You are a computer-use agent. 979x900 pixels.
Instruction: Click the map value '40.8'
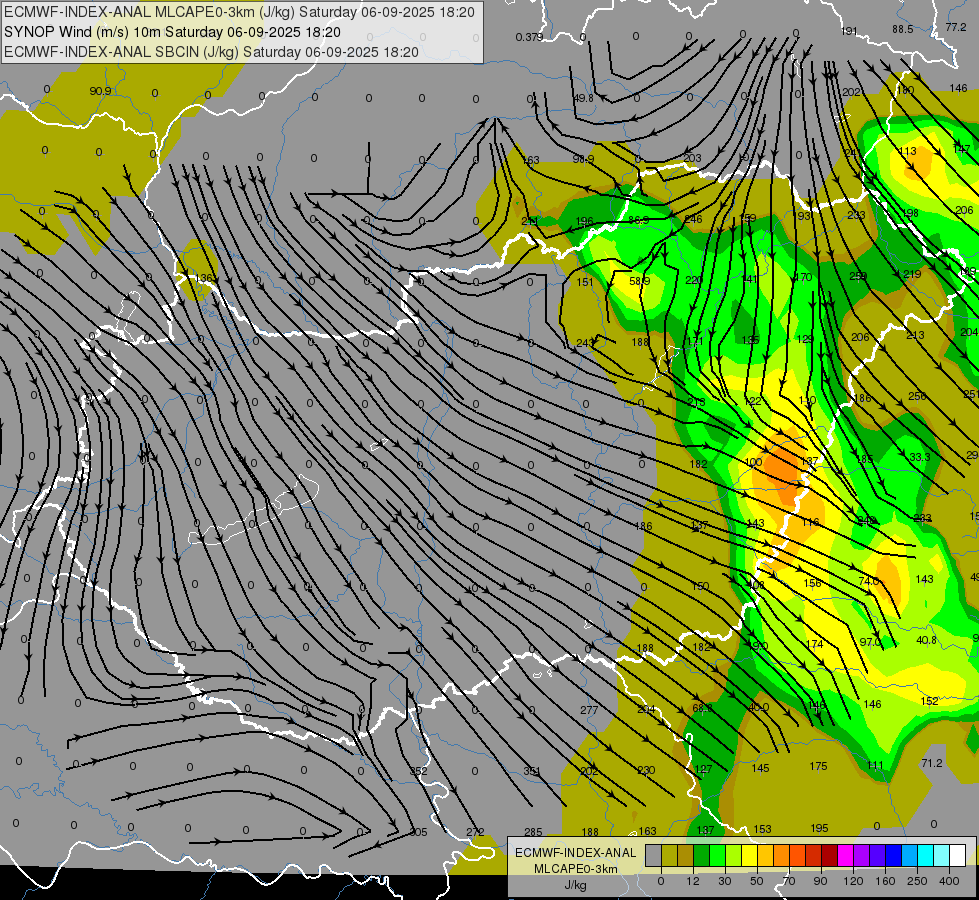click(x=927, y=640)
